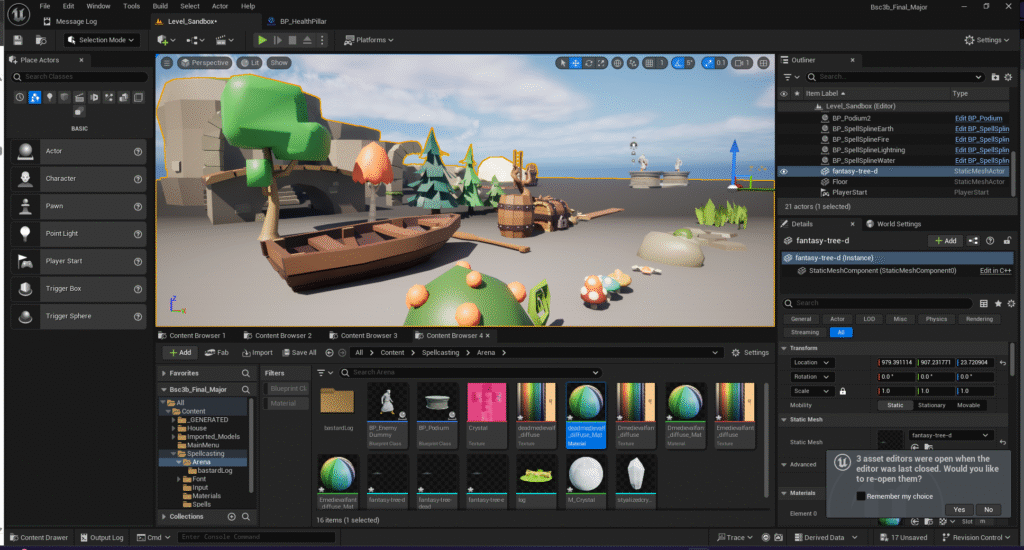Open the Lights category in Place Actors
The image size is (1024, 550).
pos(50,97)
